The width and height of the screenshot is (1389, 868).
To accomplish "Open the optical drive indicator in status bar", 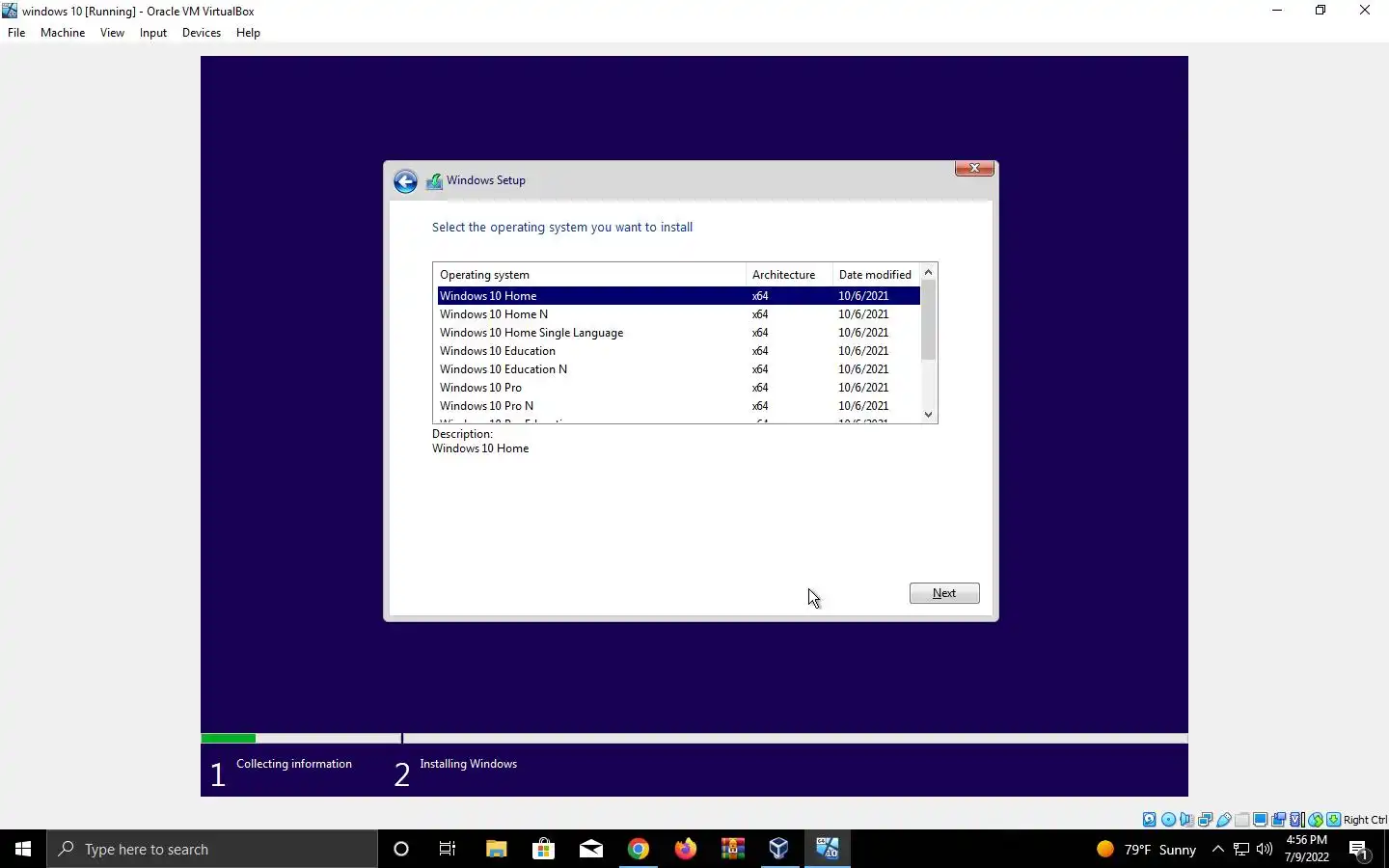I will click(x=1168, y=820).
